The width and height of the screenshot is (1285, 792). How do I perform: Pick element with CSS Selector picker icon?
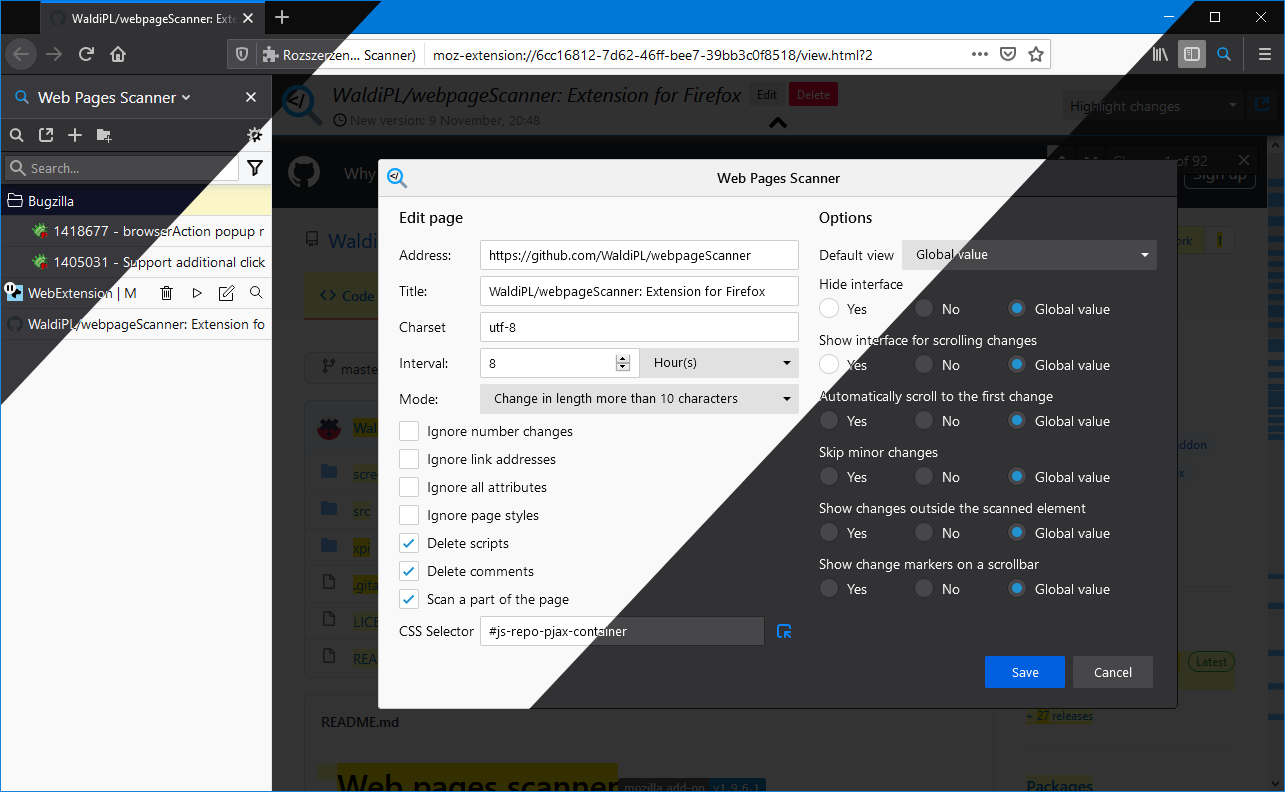click(785, 631)
